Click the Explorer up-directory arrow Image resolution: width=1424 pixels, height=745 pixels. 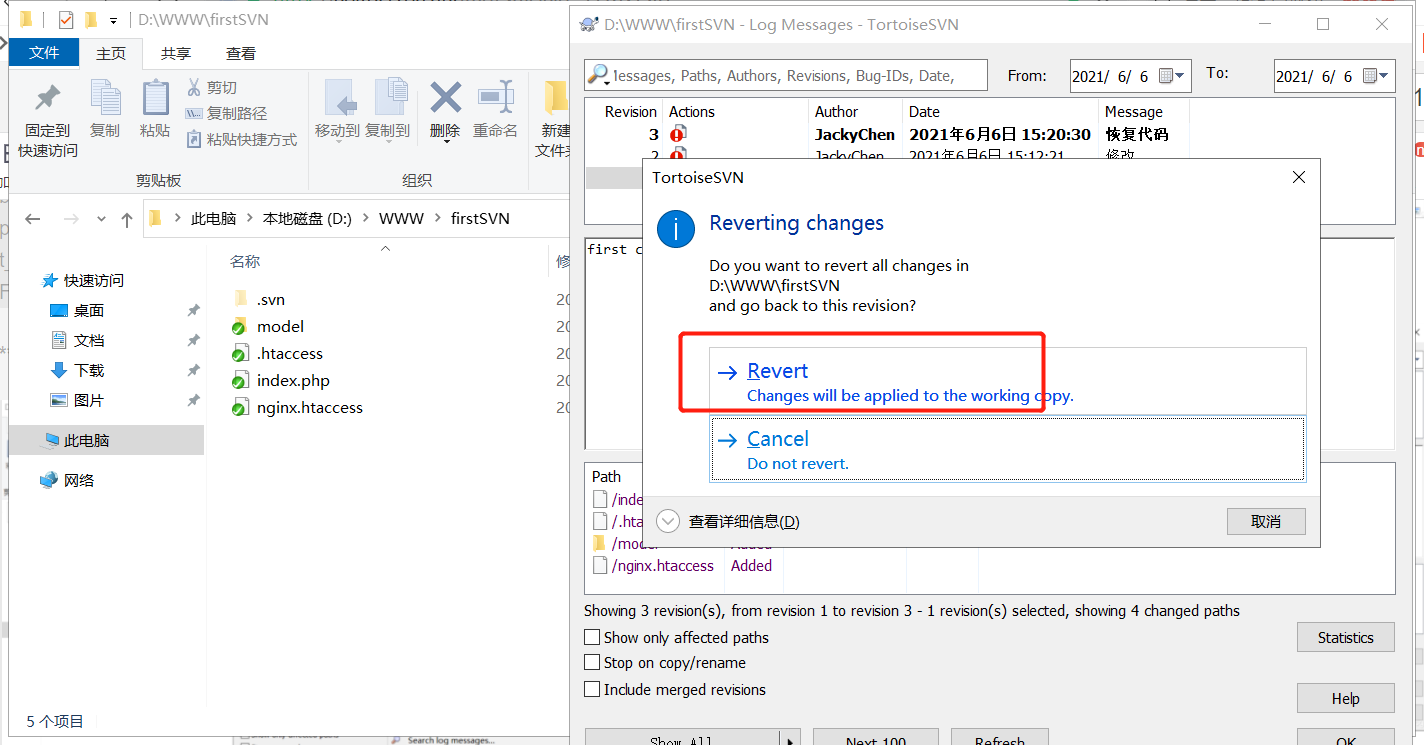126,219
